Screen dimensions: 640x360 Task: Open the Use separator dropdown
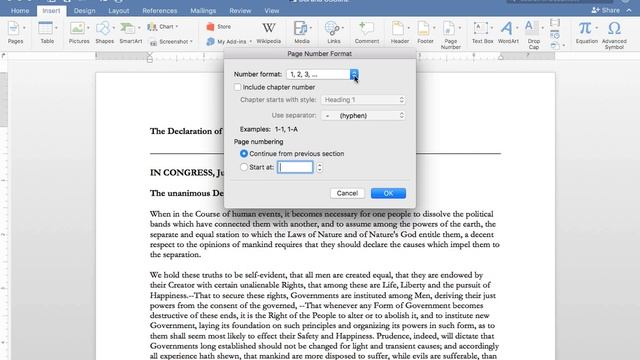363,116
